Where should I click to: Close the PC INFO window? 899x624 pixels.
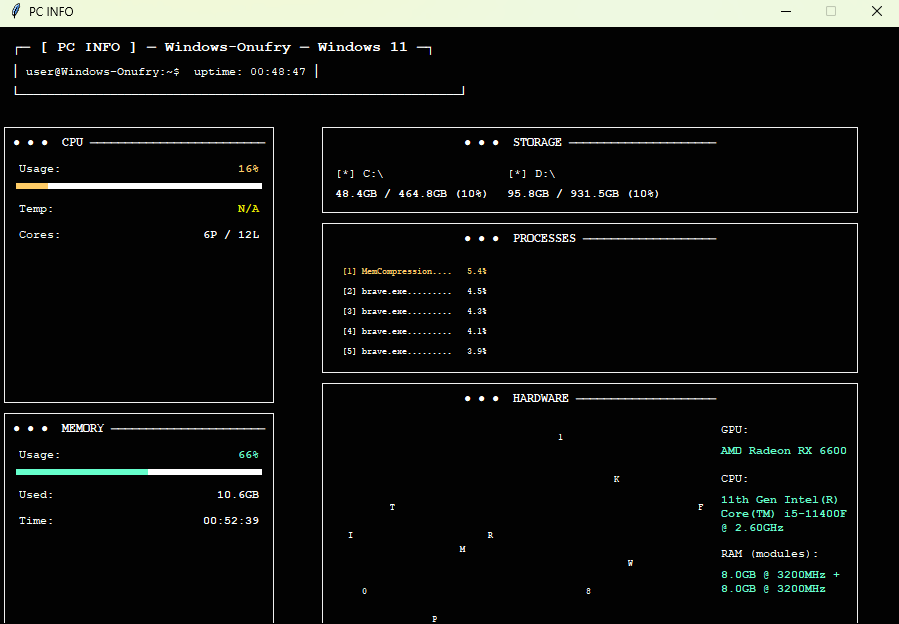point(877,11)
